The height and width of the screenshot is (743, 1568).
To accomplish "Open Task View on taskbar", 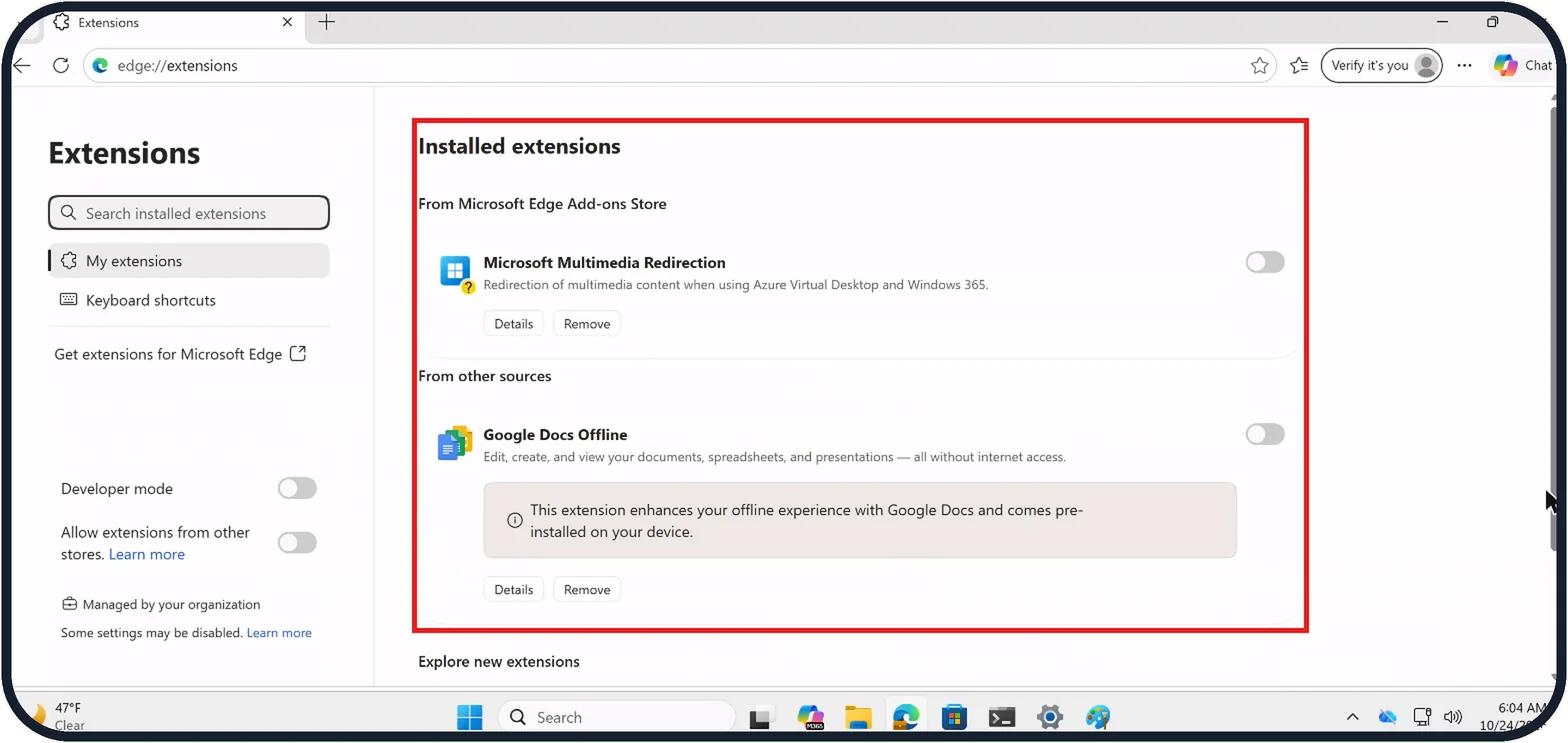I will coord(763,717).
